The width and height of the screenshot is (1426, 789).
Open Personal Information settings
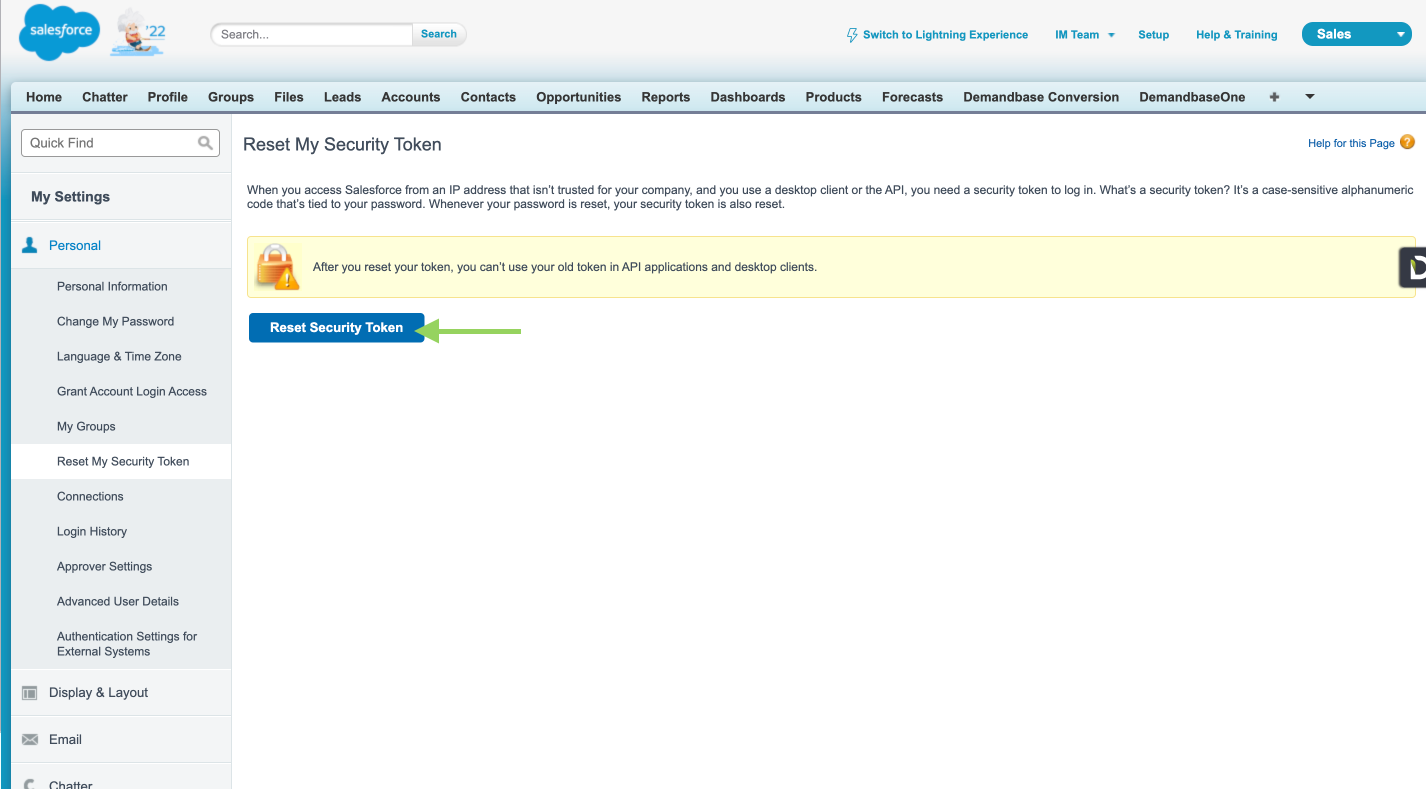tap(112, 286)
